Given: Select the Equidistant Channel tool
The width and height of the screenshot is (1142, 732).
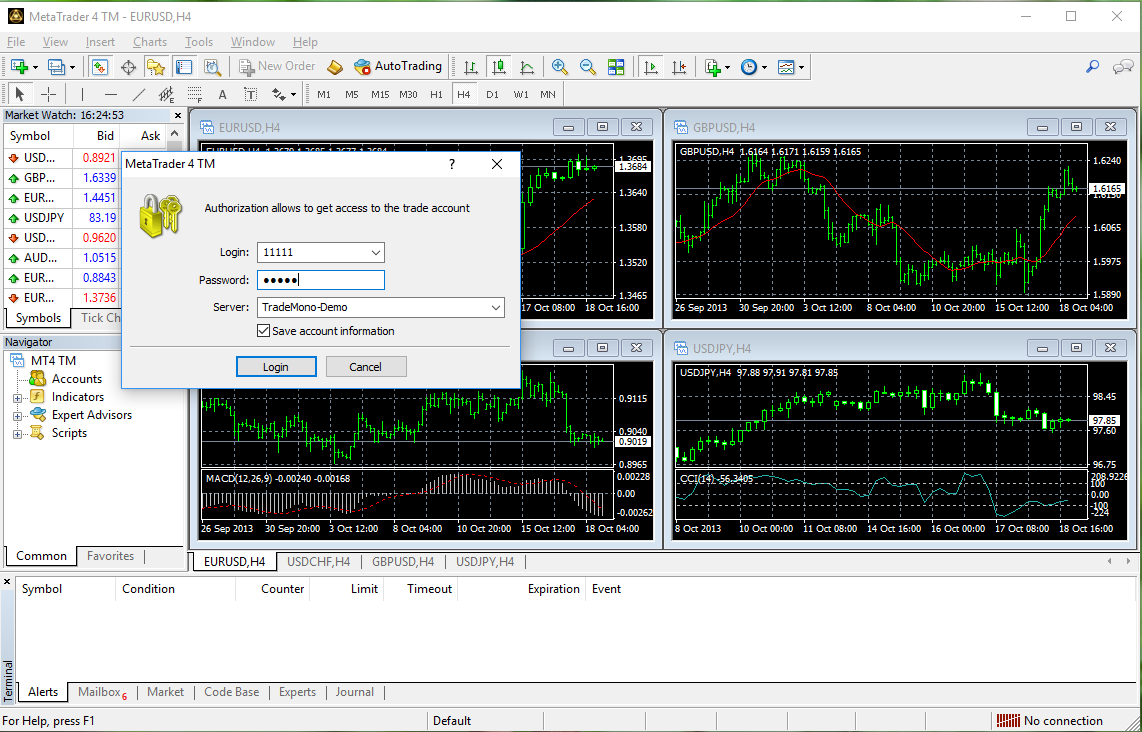Looking at the screenshot, I should 167,94.
